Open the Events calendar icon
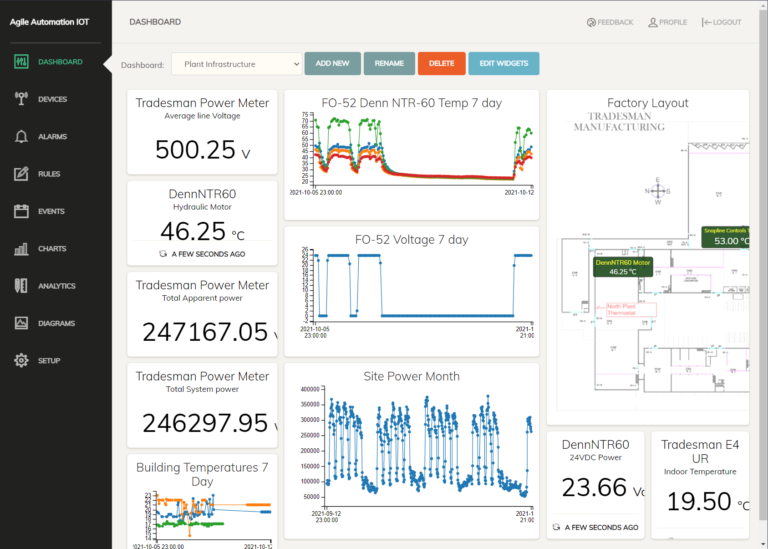This screenshot has width=768, height=549. click(x=21, y=211)
